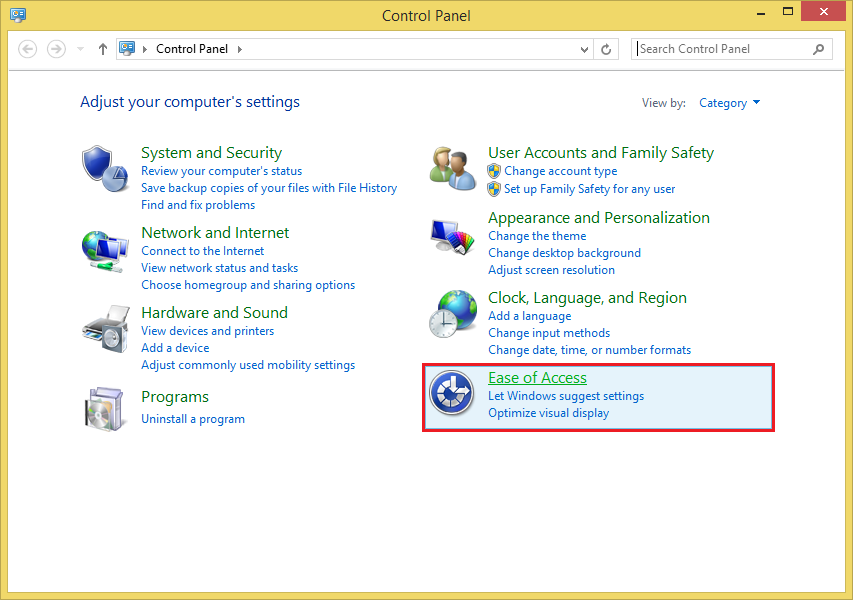
Task: Maximize the Control Panel window
Action: (787, 12)
